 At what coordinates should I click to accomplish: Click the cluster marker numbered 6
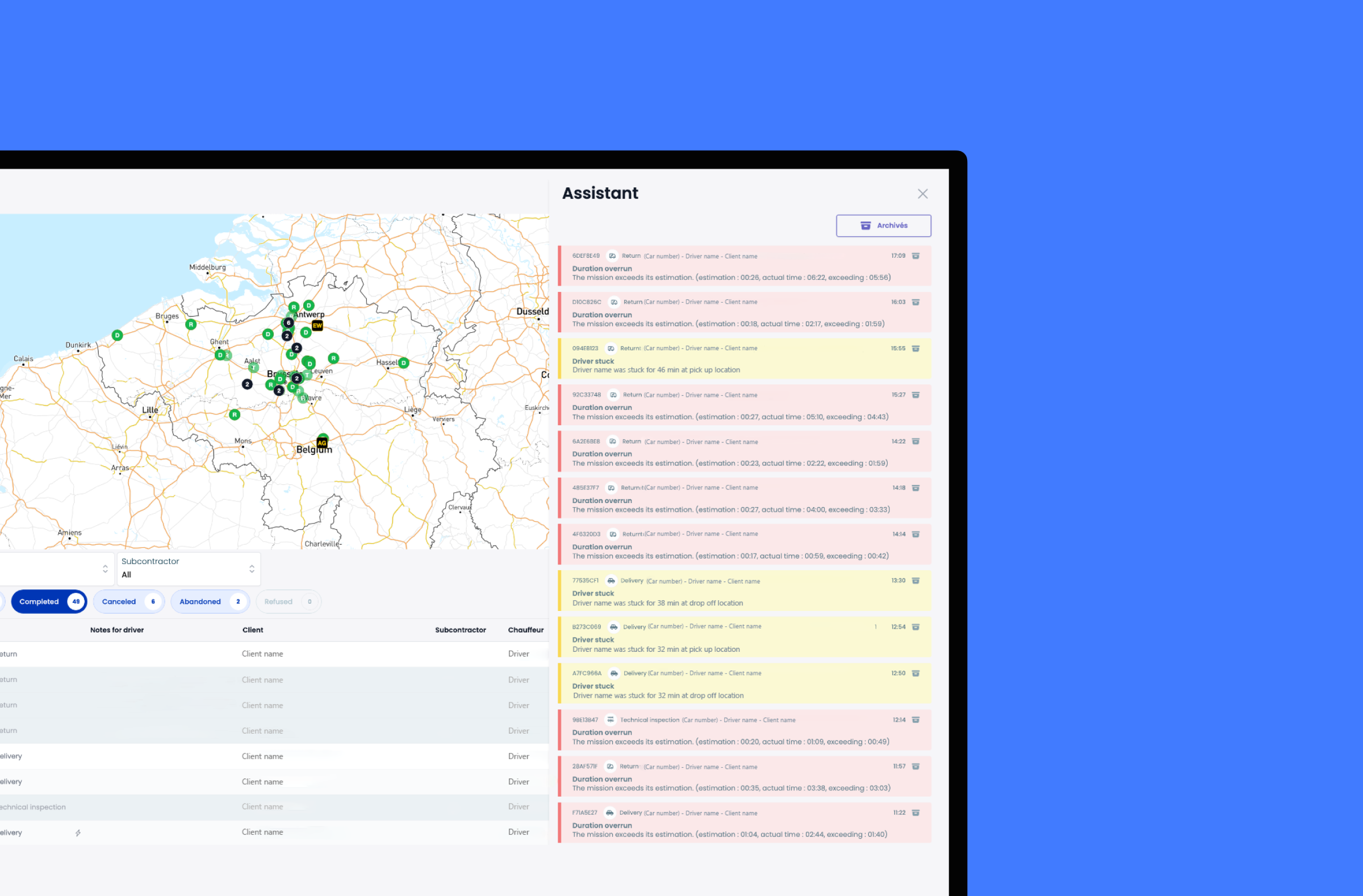pyautogui.click(x=289, y=323)
